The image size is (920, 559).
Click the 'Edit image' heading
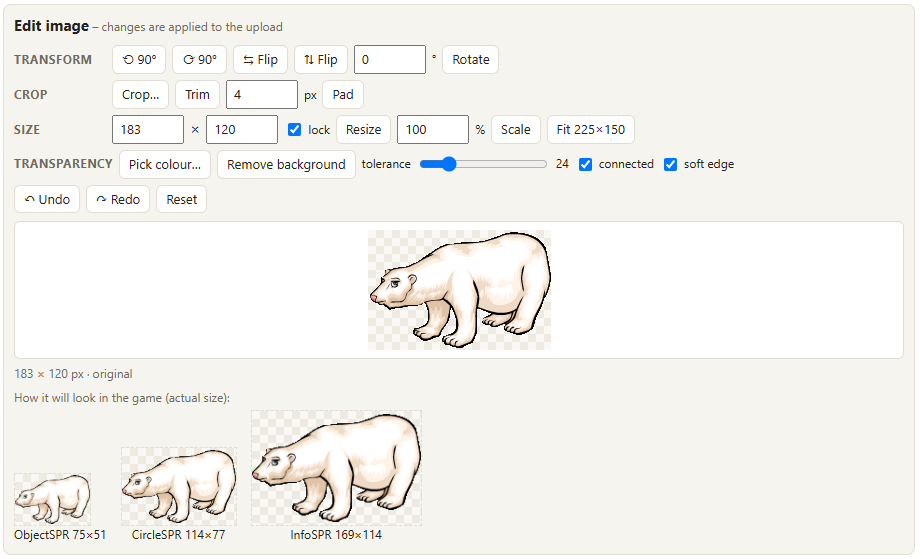pyautogui.click(x=52, y=26)
